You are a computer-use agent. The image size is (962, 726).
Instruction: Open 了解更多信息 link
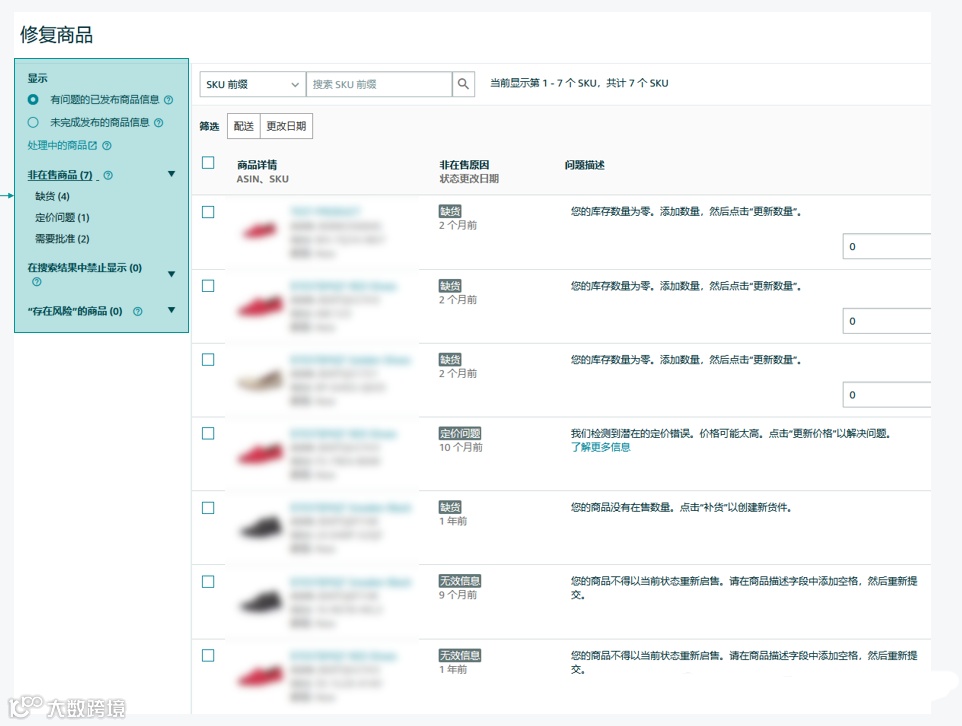pyautogui.click(x=601, y=447)
